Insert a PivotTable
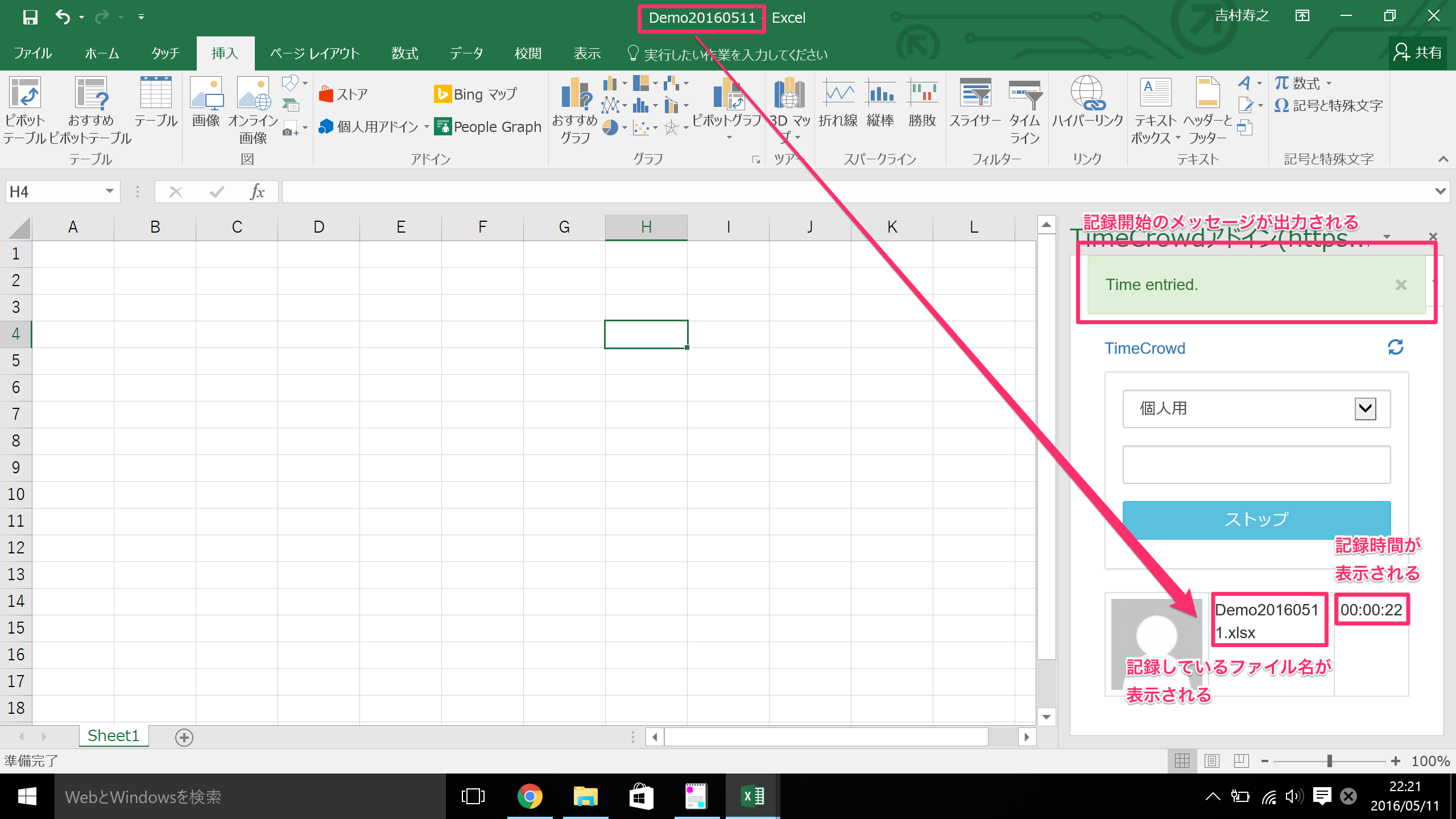This screenshot has height=819, width=1456. 24,110
